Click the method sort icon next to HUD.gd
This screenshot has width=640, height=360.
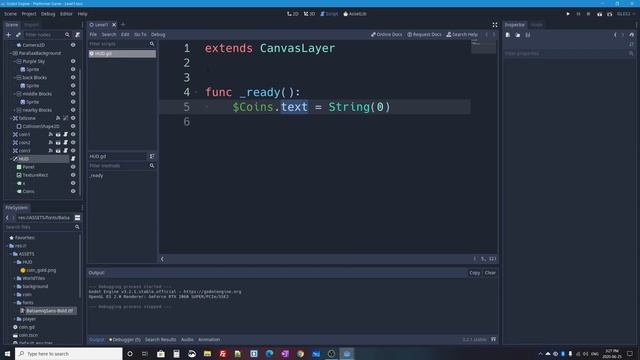click(x=152, y=156)
